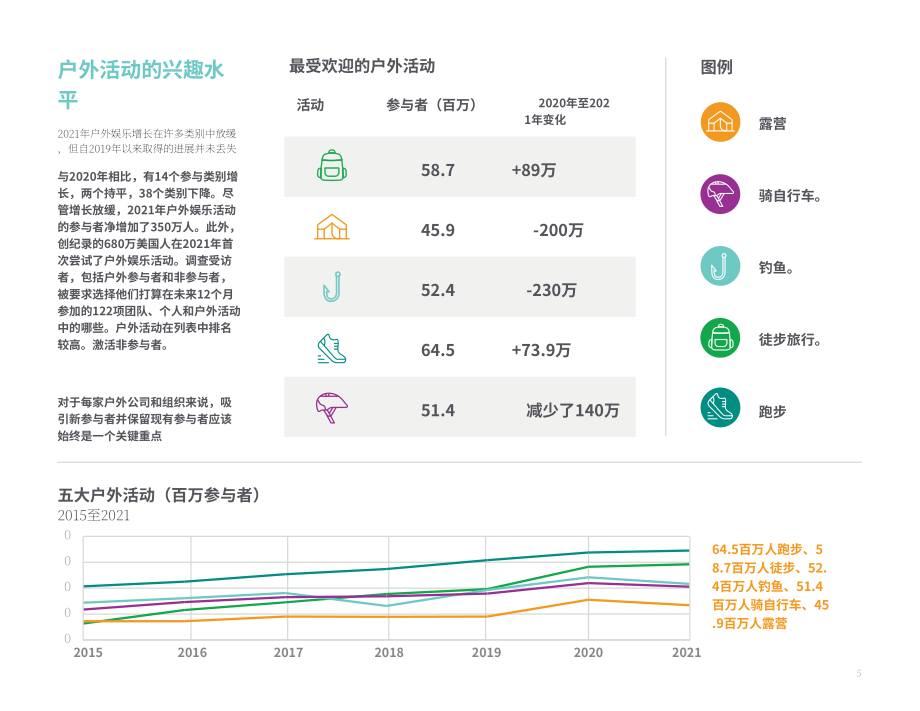Click the 活动 column header
Image resolution: width=920 pixels, height=711 pixels.
click(x=310, y=105)
